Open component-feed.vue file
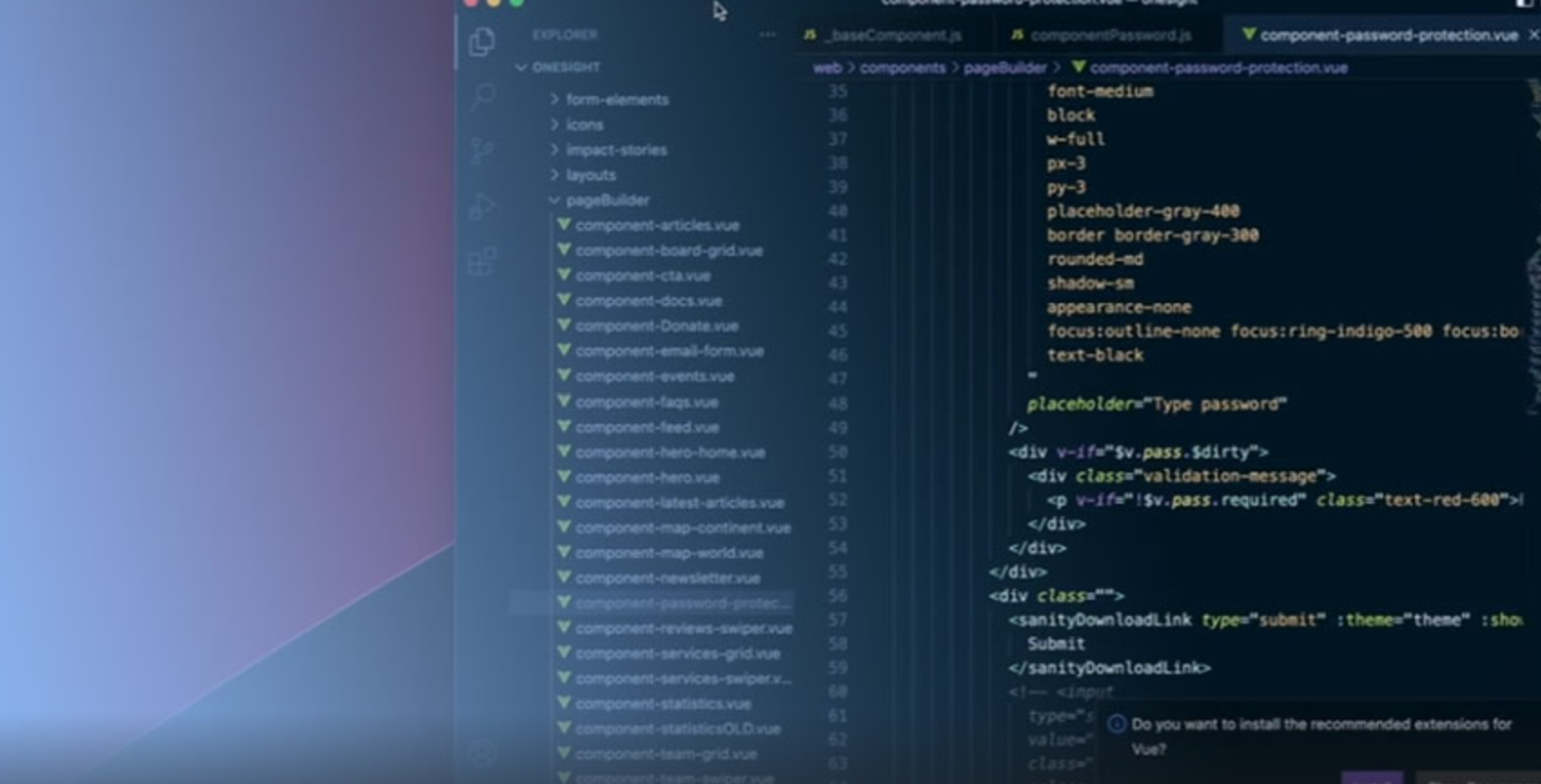This screenshot has width=1541, height=784. (647, 426)
